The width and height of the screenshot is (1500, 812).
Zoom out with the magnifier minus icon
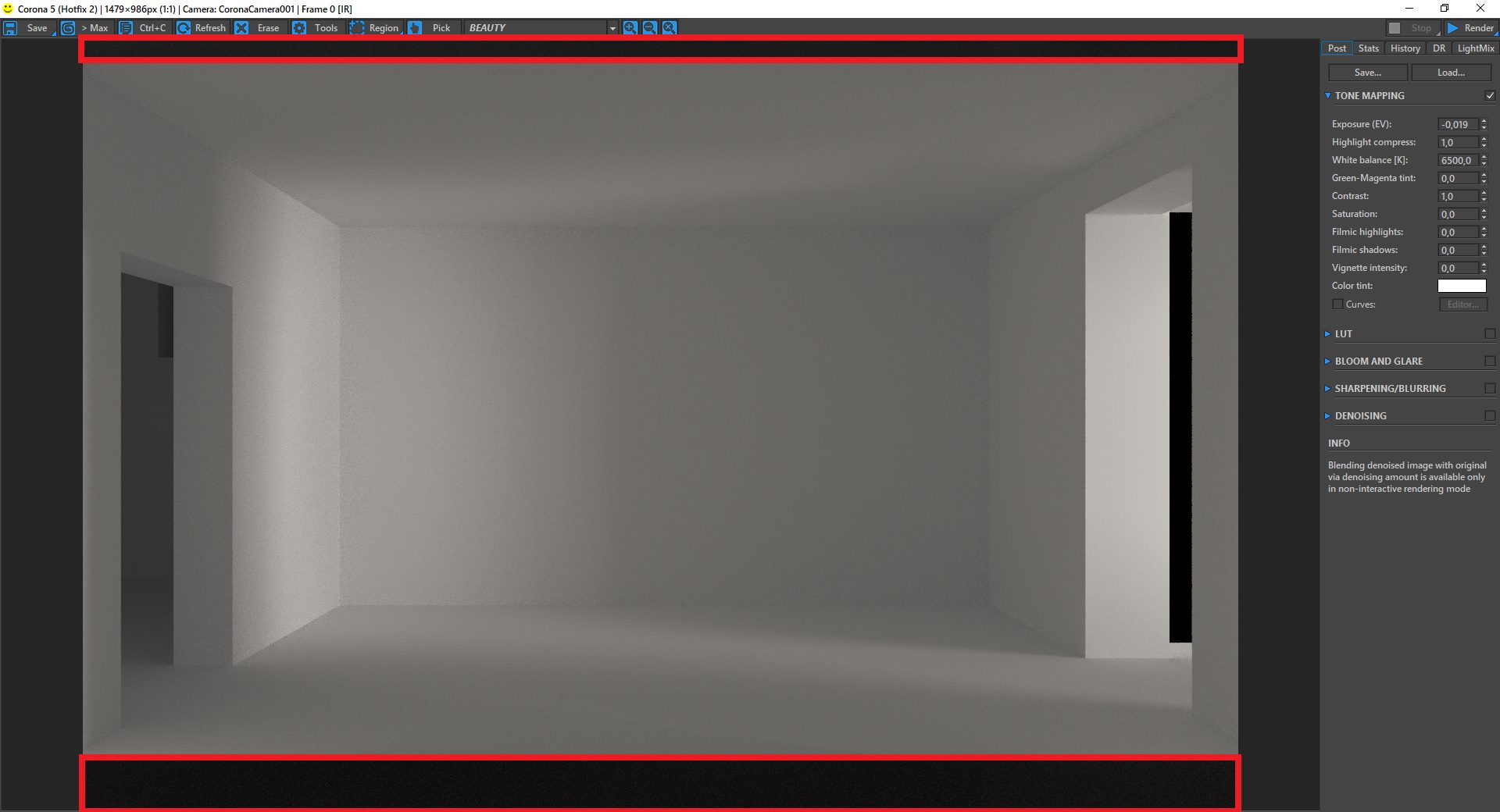(x=649, y=28)
